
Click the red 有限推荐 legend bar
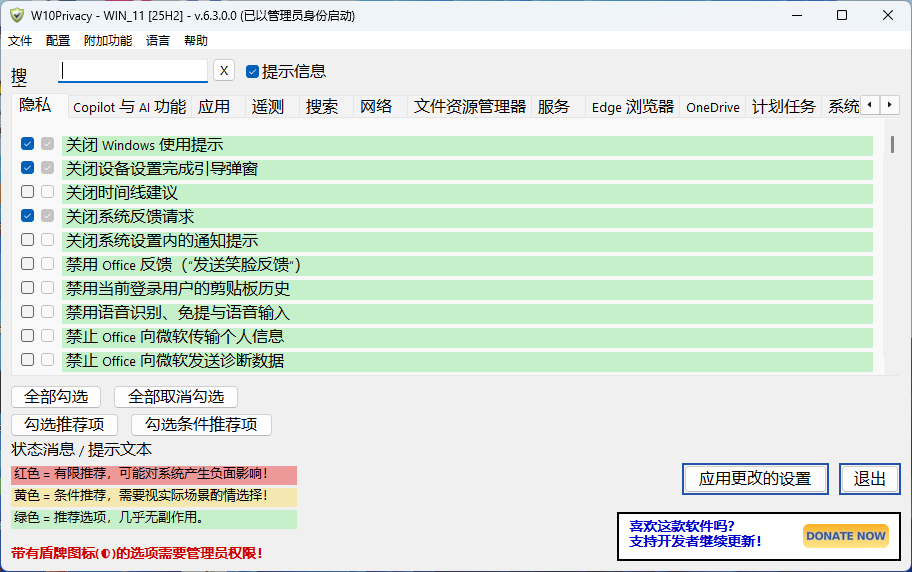(154, 475)
